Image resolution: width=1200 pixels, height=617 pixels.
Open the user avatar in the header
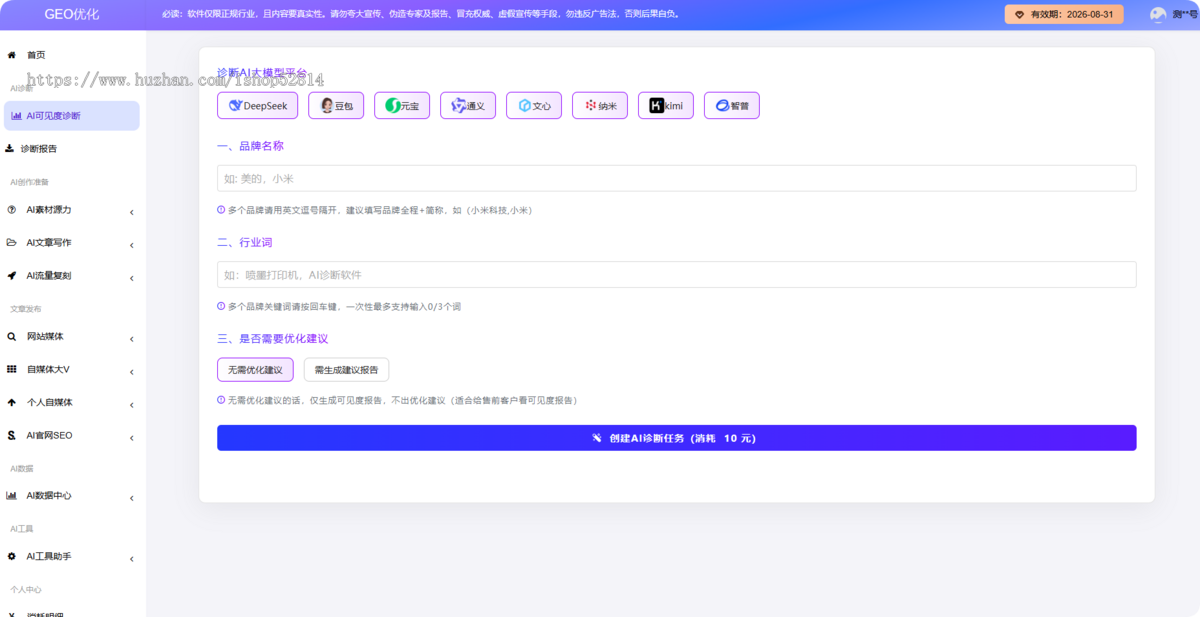click(x=1158, y=14)
